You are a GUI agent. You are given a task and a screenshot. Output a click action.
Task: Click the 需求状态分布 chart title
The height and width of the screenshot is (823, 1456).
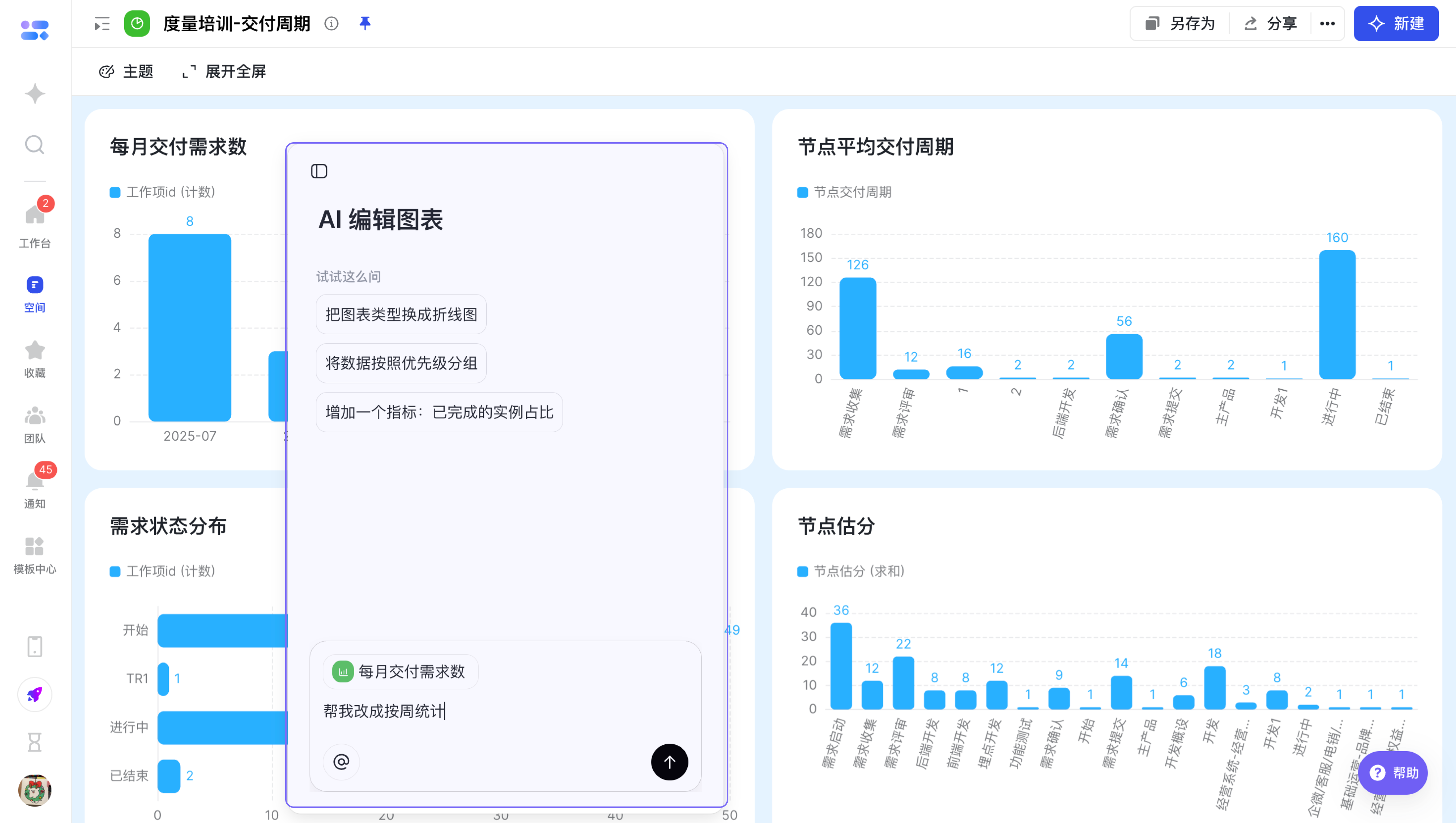(168, 526)
